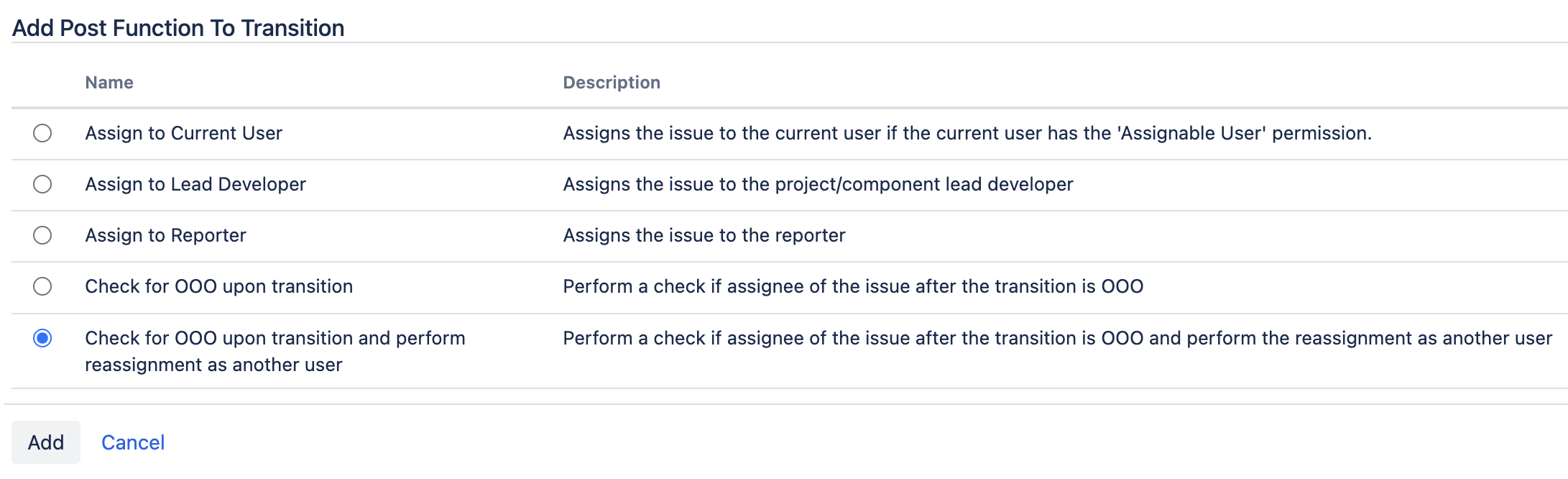The image size is (1568, 479).
Task: Click the 'Add Post Function To Transition' heading
Action: 178,28
